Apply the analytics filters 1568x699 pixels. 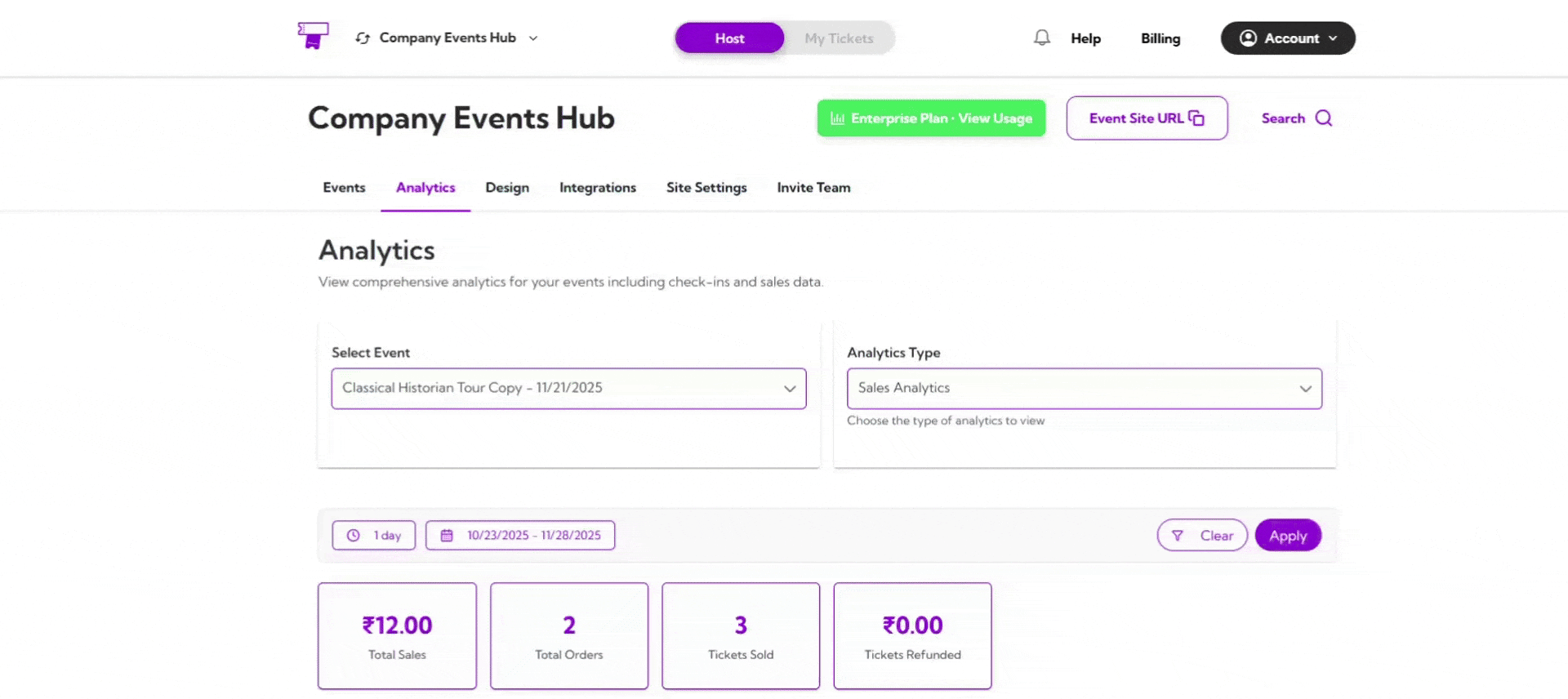pos(1288,536)
